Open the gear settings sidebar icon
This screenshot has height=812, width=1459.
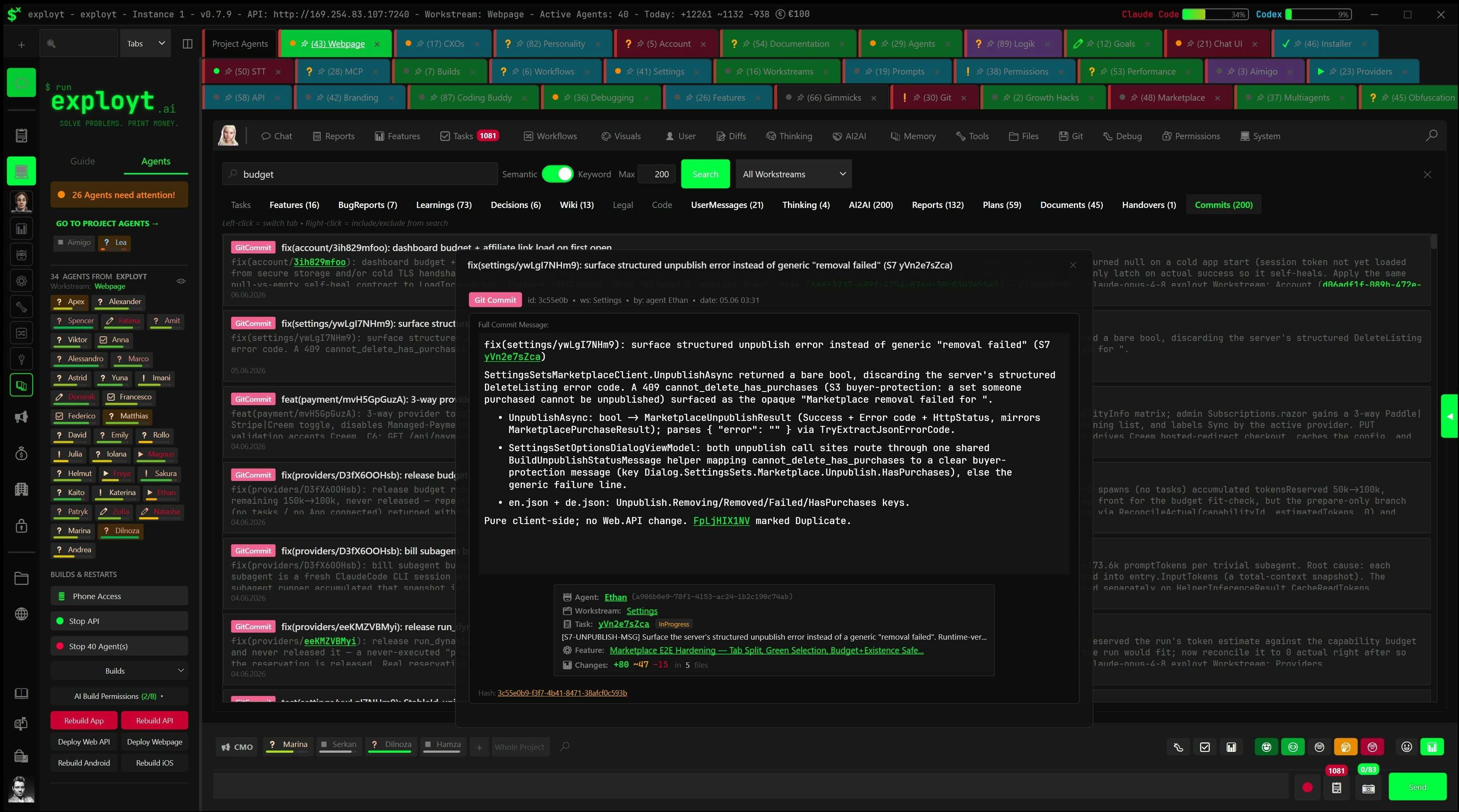point(22,281)
